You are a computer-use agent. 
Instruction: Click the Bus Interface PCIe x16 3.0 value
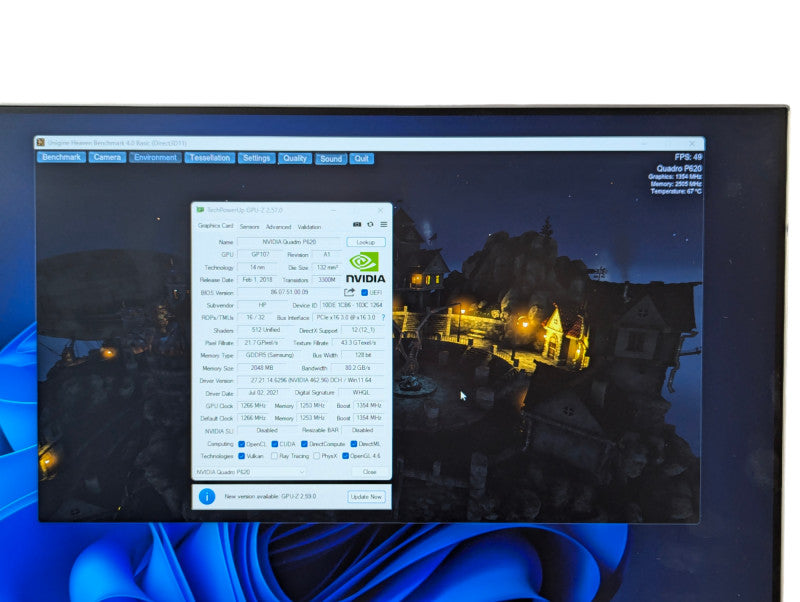pyautogui.click(x=345, y=317)
